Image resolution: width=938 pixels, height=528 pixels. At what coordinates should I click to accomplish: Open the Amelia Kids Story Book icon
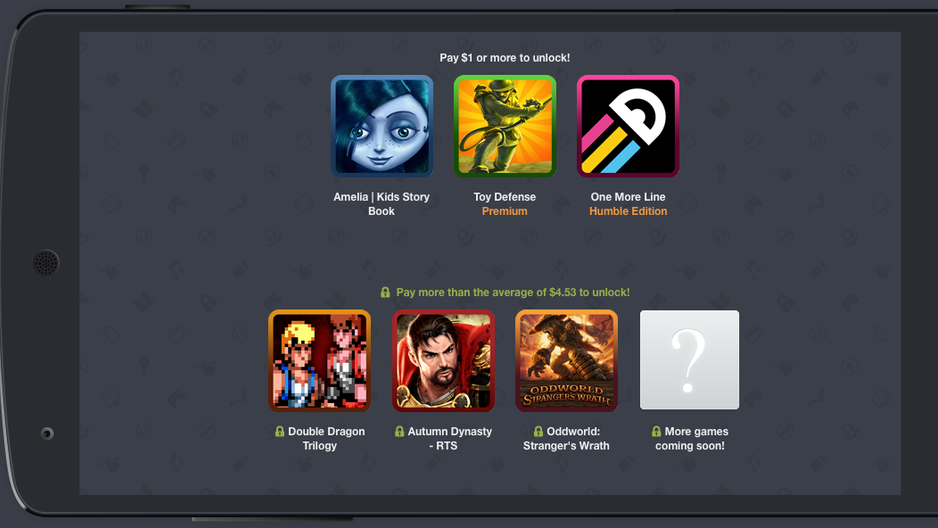coord(382,126)
